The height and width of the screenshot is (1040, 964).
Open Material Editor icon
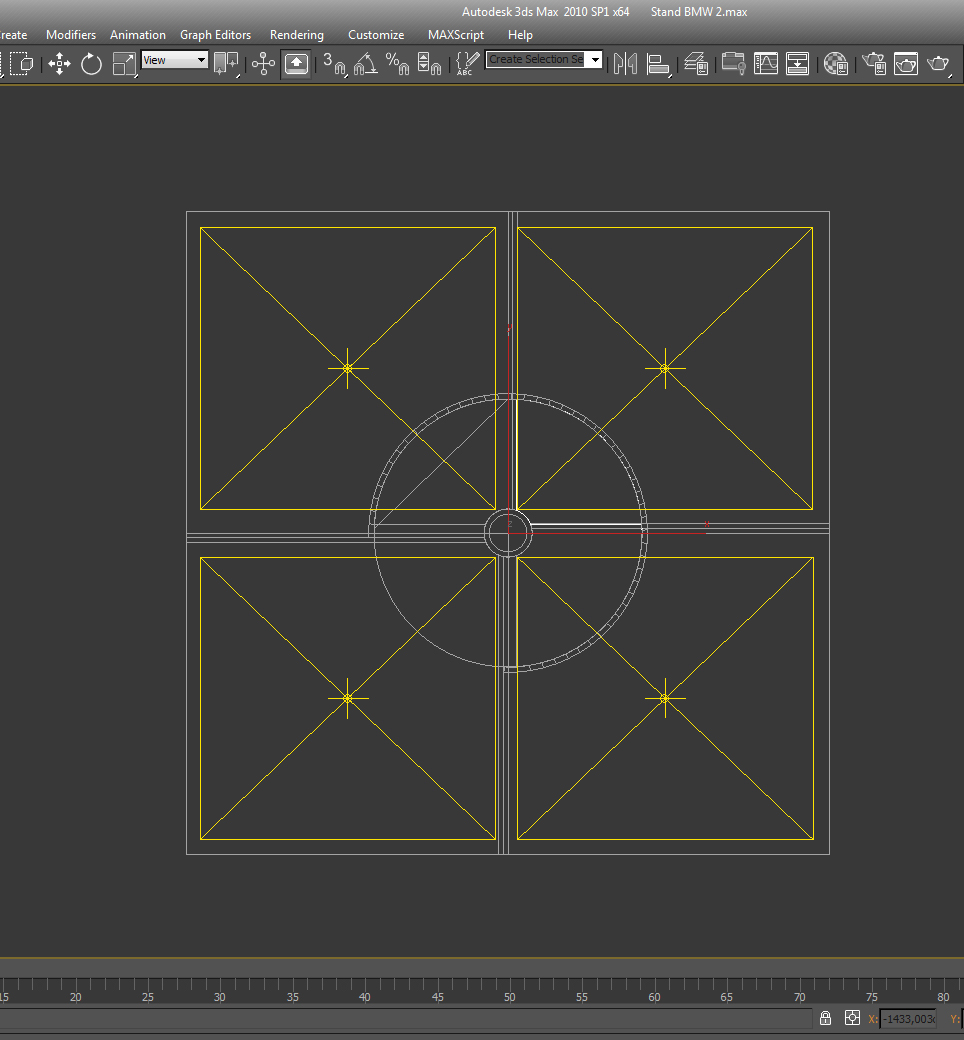coord(835,64)
